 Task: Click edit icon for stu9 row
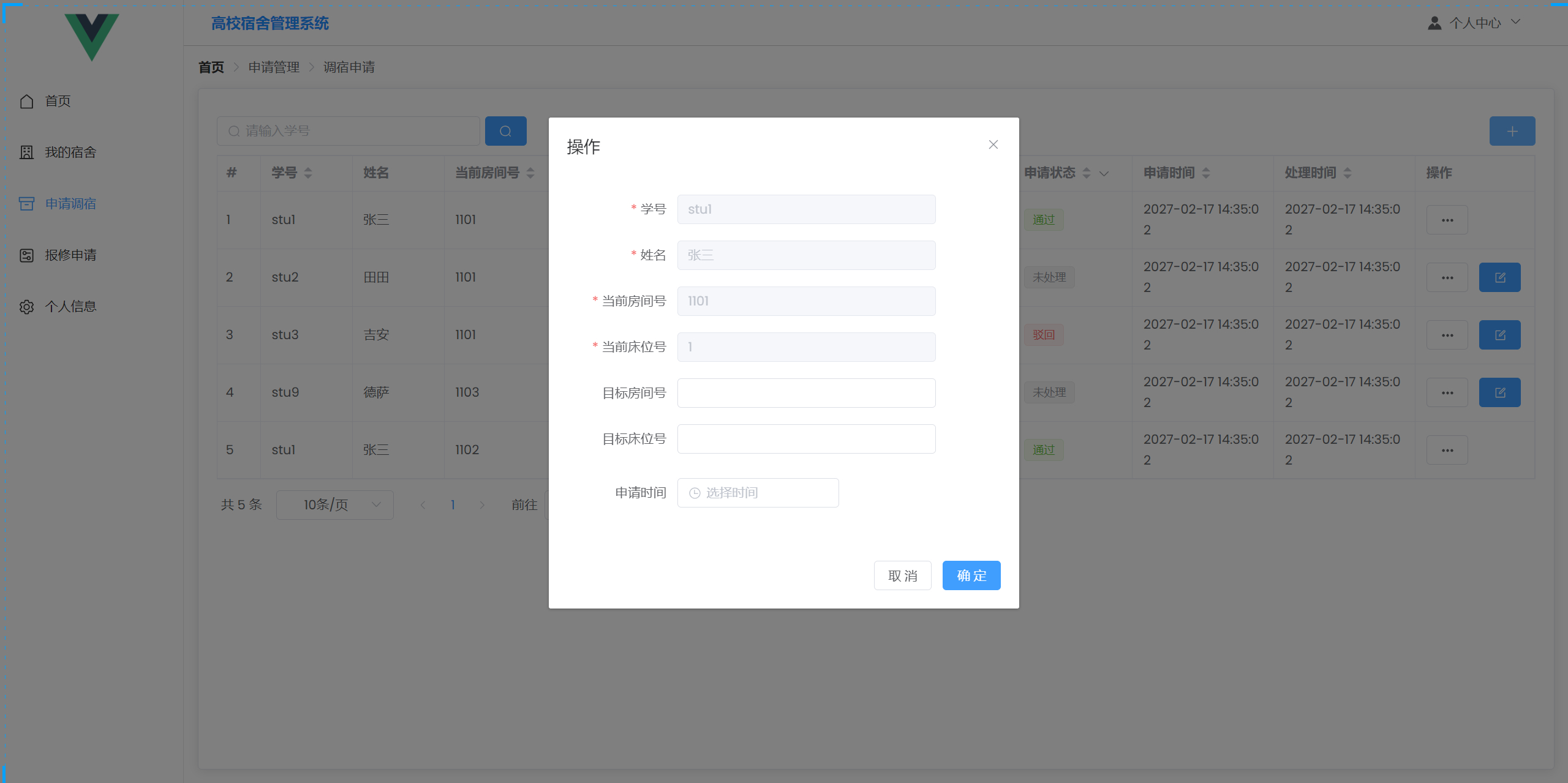[1499, 392]
